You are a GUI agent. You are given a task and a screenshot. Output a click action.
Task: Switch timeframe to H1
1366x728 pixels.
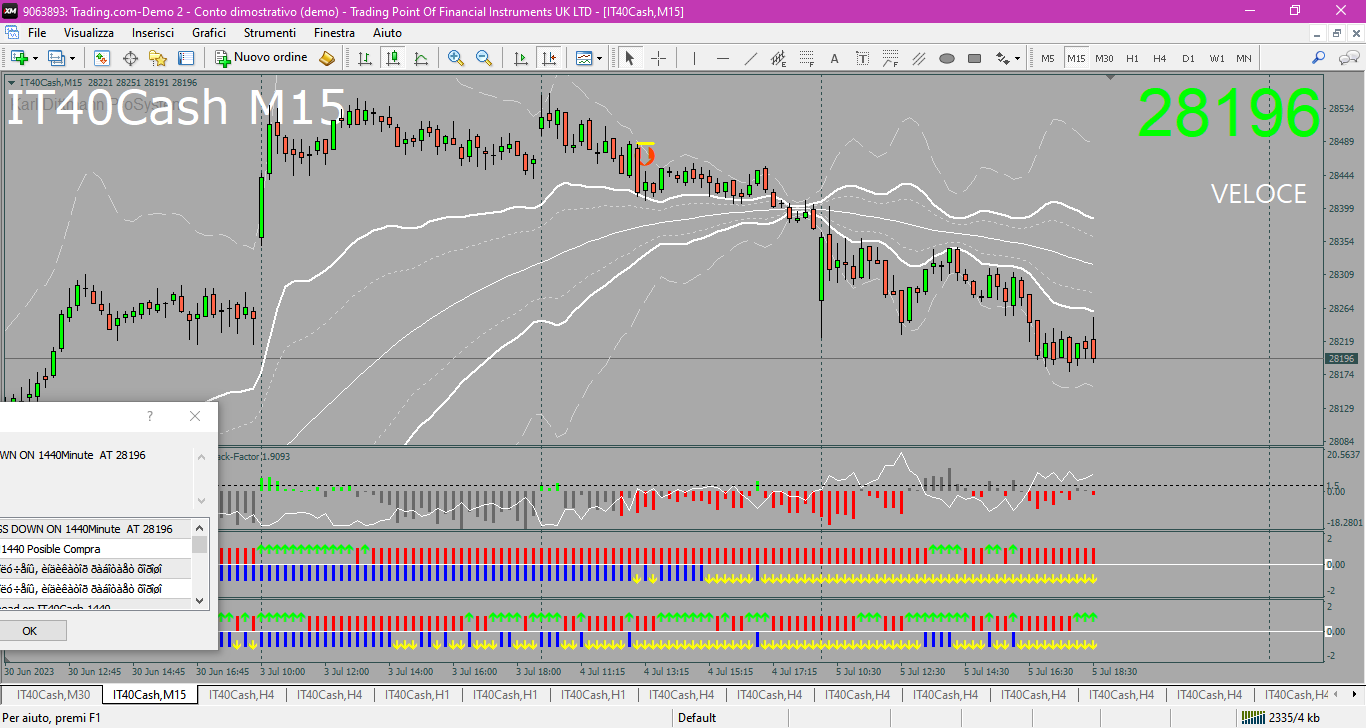[1132, 58]
